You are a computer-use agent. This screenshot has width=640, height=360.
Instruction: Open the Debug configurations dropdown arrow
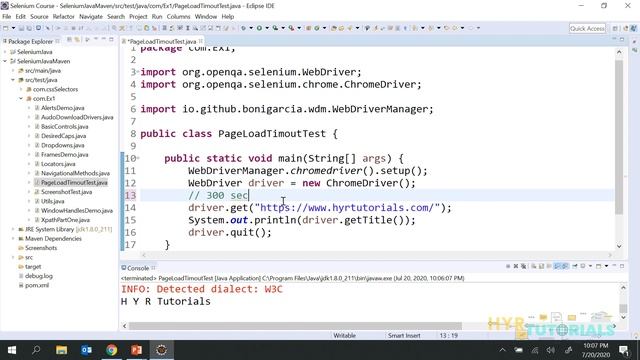(251, 28)
